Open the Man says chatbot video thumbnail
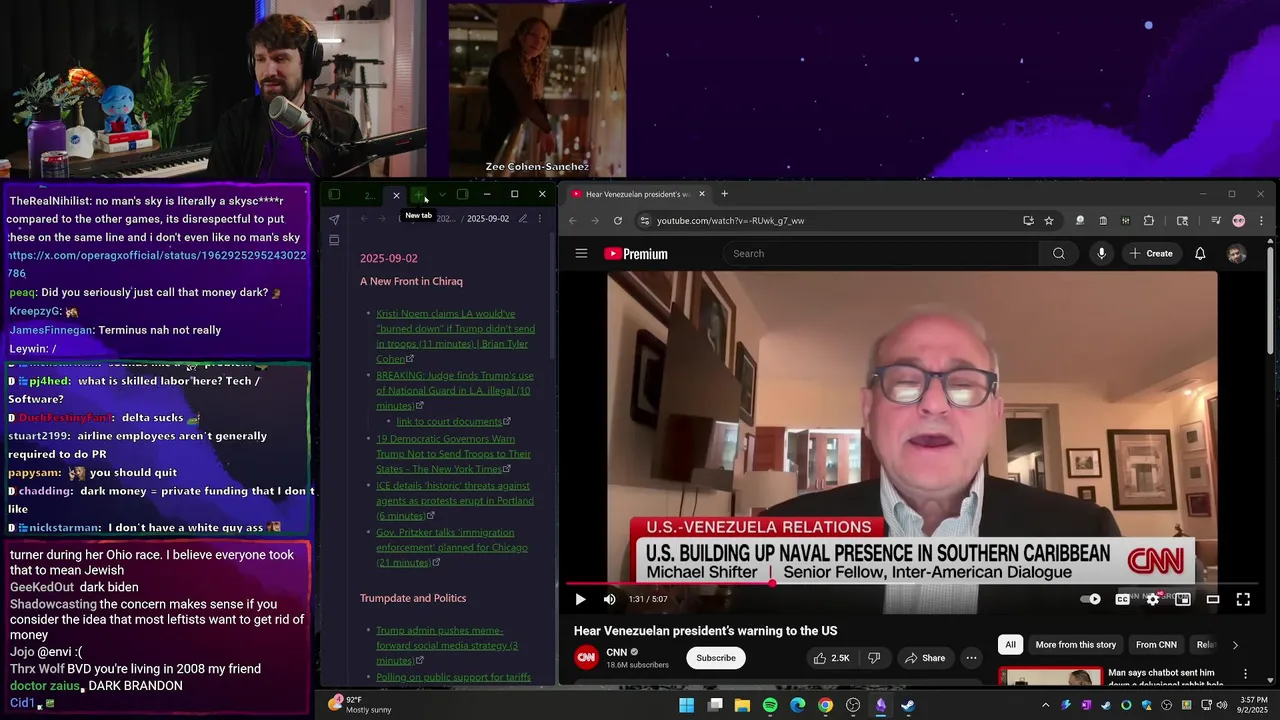 point(1050,677)
